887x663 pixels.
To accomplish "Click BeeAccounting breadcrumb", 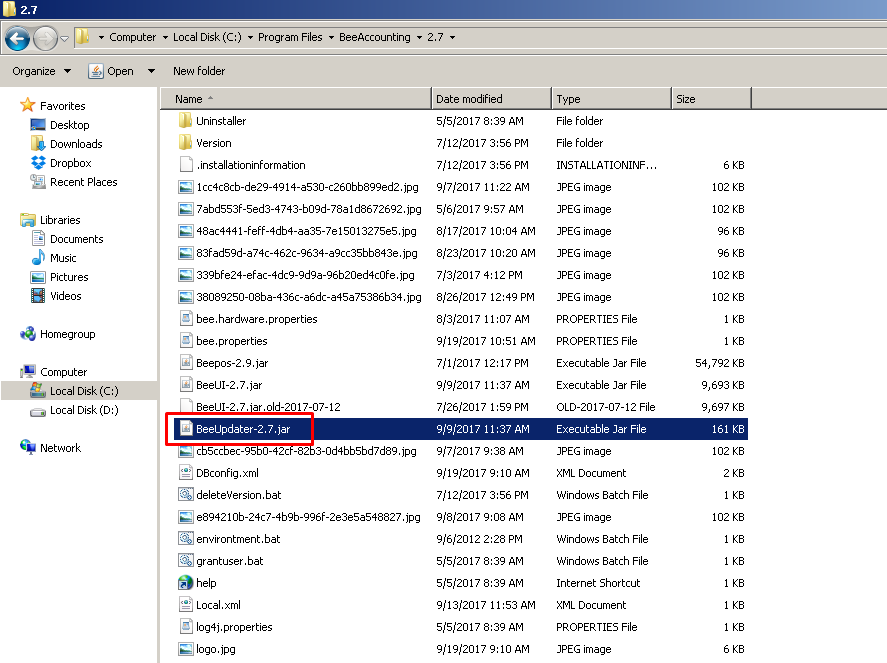I will pos(375,37).
